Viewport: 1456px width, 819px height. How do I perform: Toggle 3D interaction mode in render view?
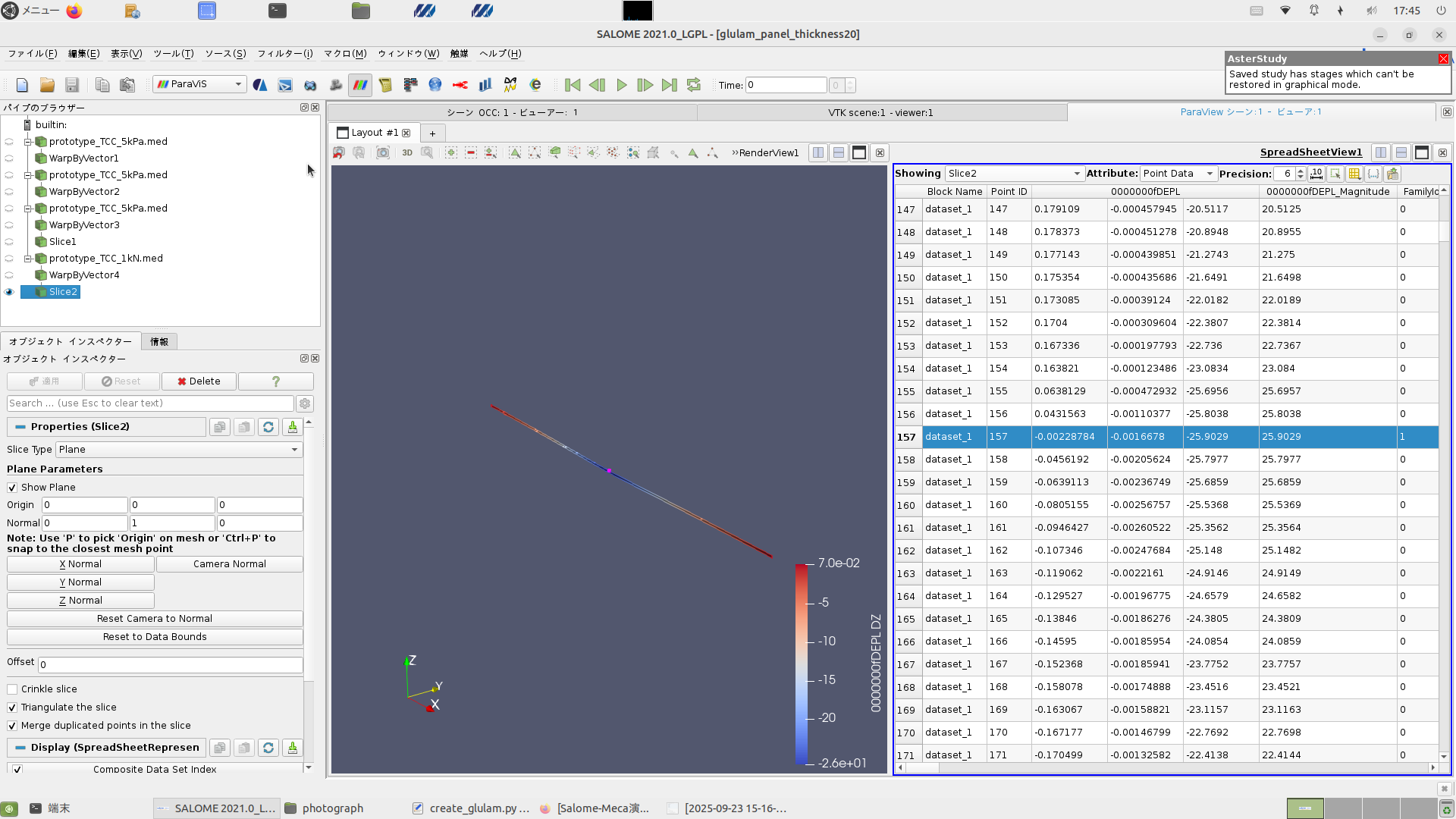[407, 153]
